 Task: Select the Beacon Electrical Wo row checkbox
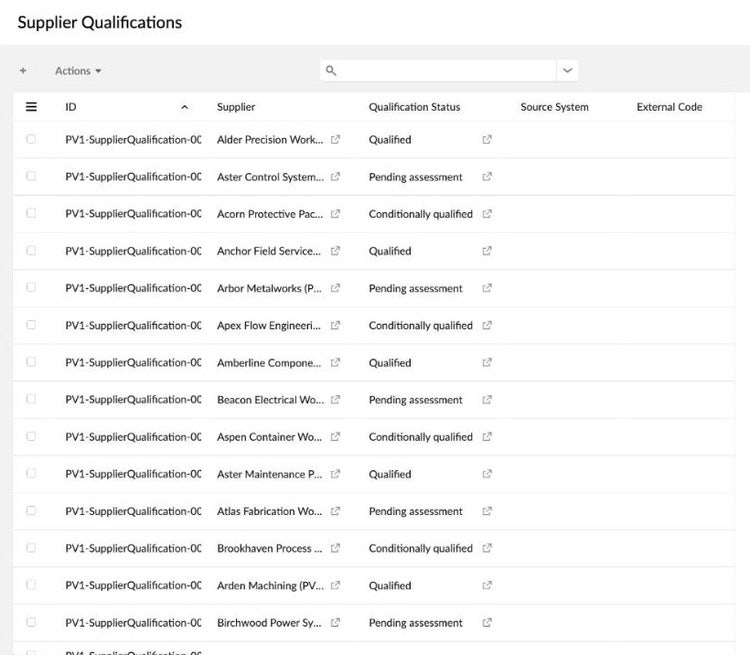tap(31, 399)
